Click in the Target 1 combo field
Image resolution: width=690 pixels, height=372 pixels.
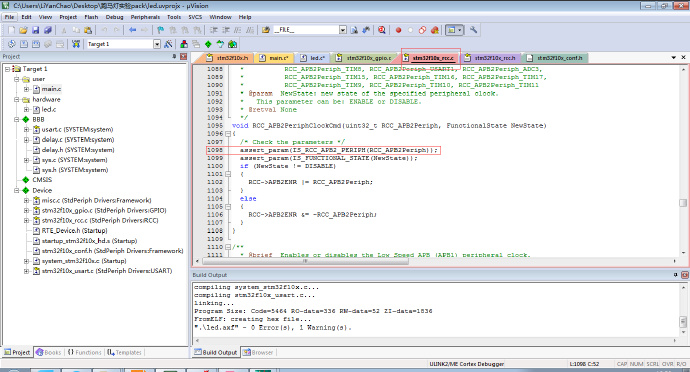pos(119,44)
